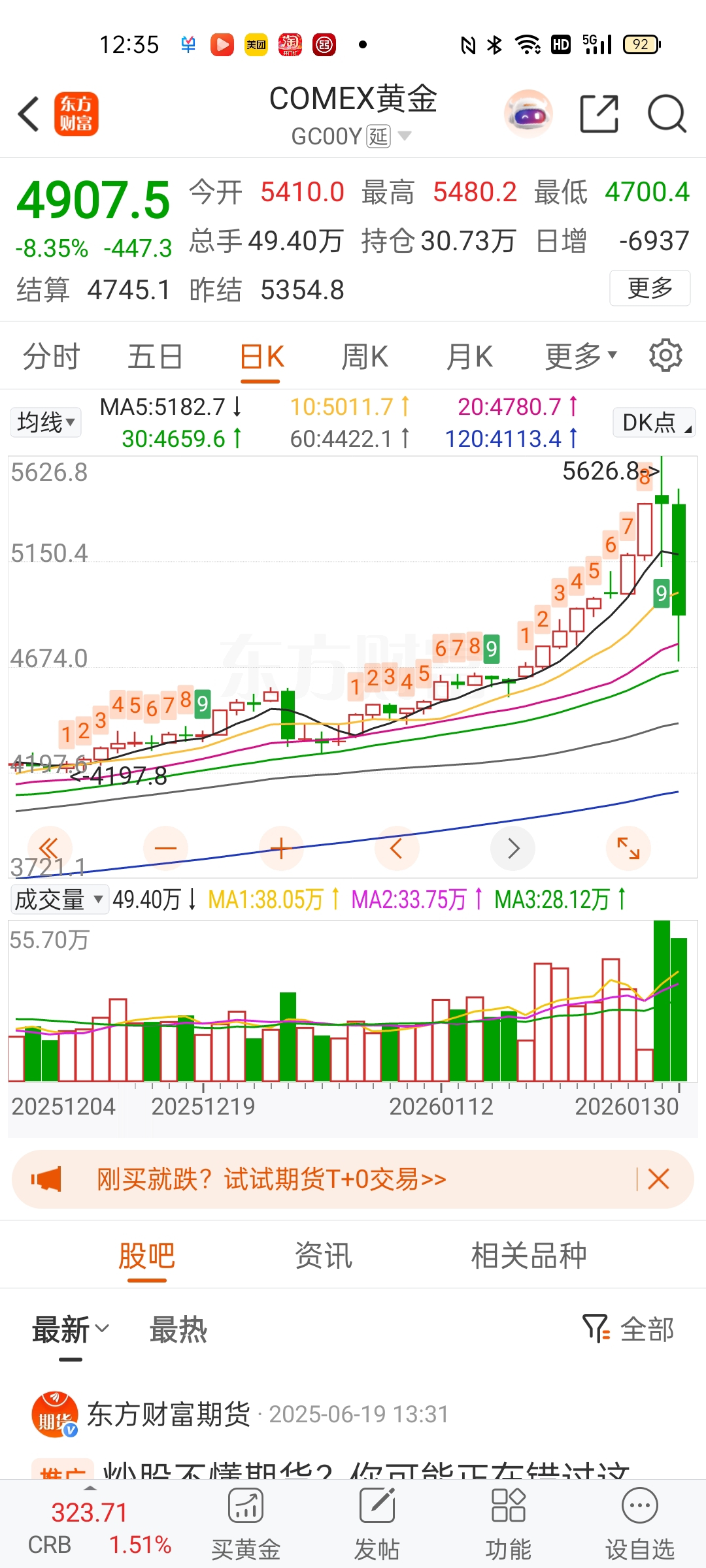The height and width of the screenshot is (1568, 706).
Task: Open 东方财富期货 author name
Action: tap(169, 1414)
